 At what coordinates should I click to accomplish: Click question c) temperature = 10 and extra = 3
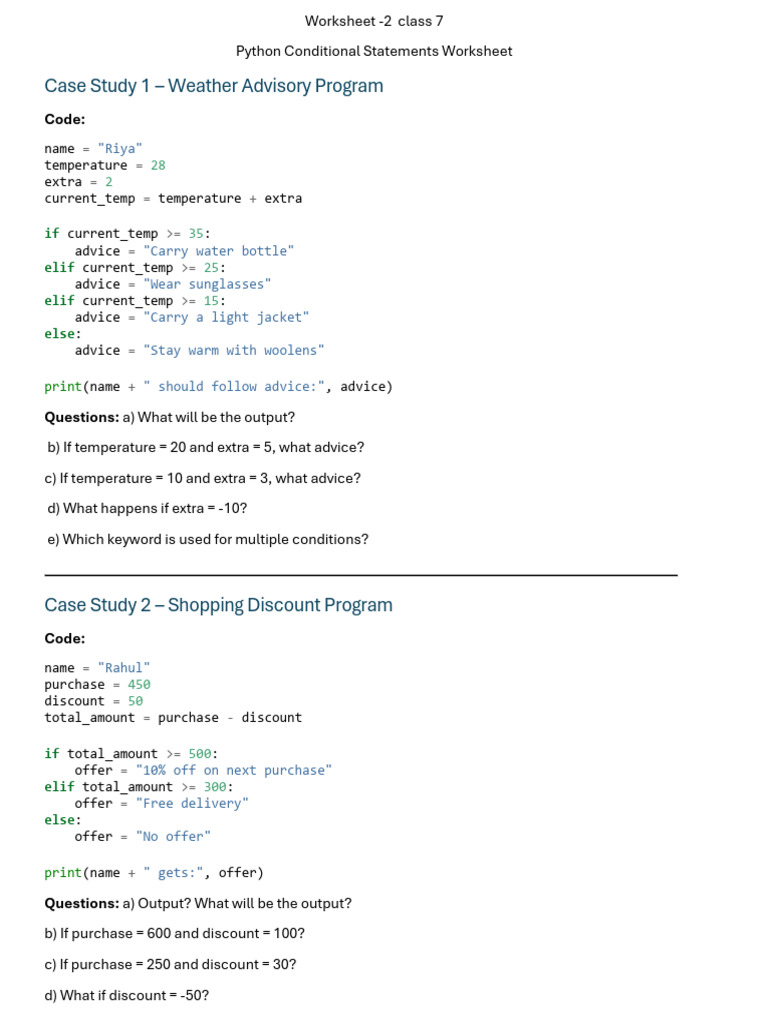click(202, 478)
